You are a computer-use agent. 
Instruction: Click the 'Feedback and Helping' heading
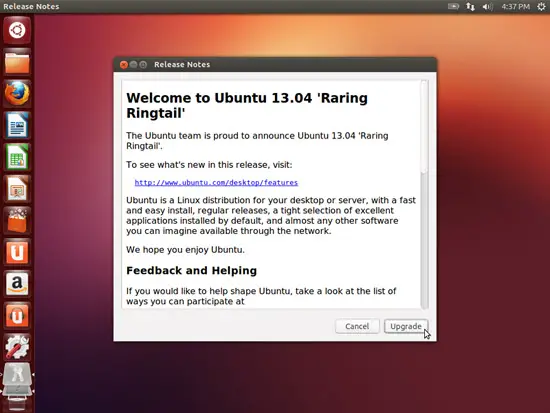[192, 271]
